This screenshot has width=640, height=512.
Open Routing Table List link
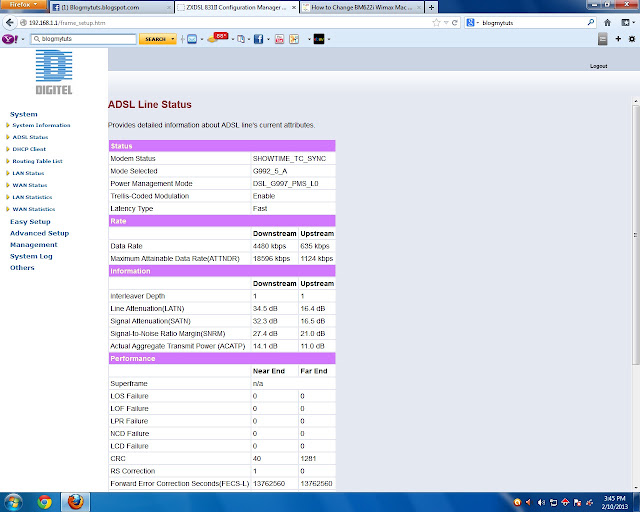coord(37,161)
